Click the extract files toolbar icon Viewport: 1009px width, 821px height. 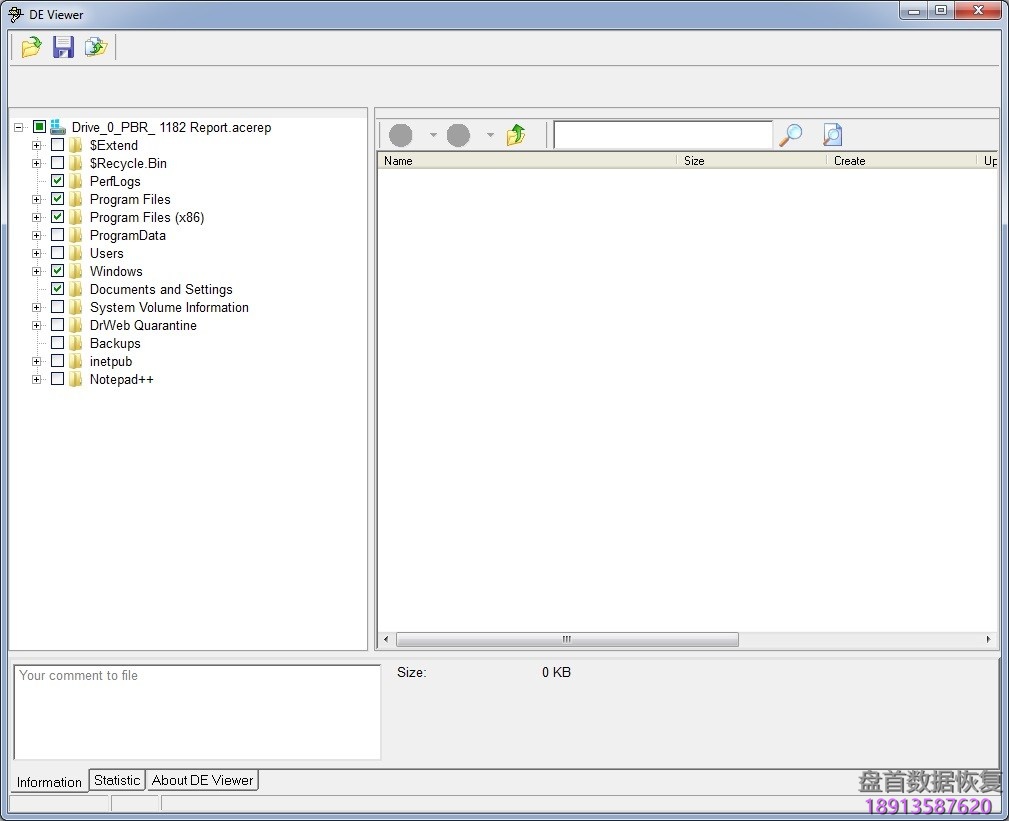pyautogui.click(x=96, y=46)
